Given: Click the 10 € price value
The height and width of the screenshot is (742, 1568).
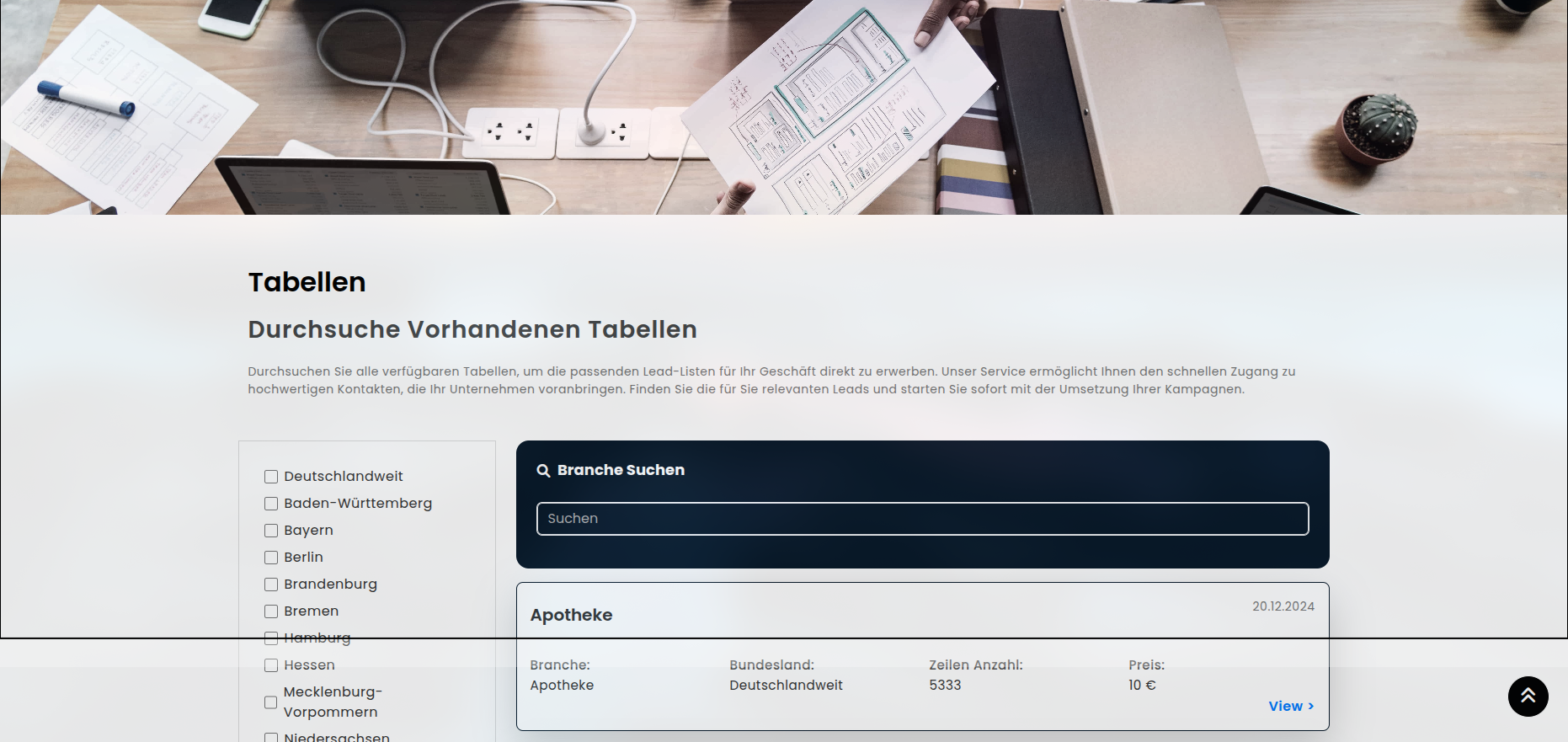Looking at the screenshot, I should tap(1142, 686).
